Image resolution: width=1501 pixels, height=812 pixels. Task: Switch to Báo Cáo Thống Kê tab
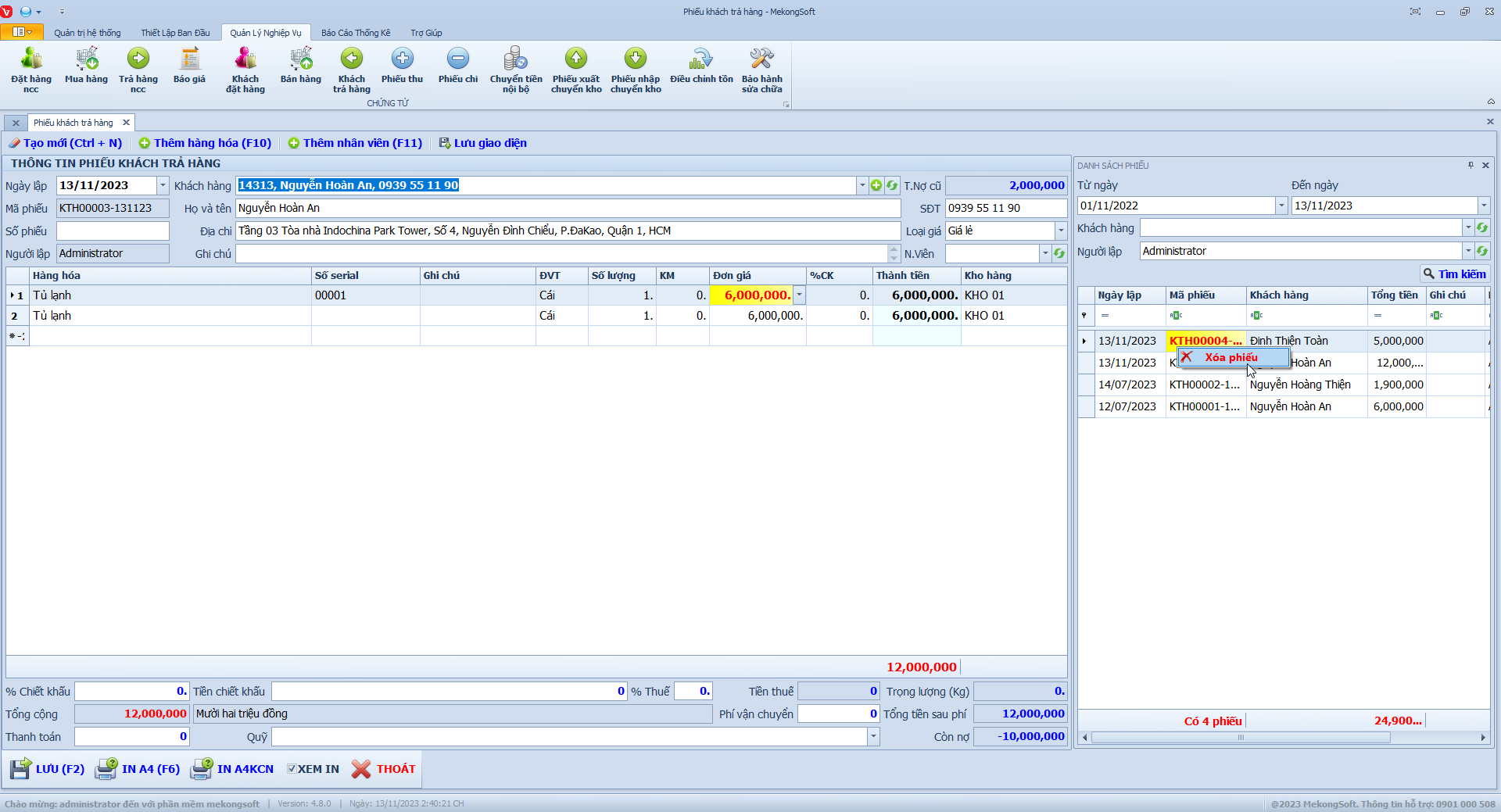click(355, 33)
